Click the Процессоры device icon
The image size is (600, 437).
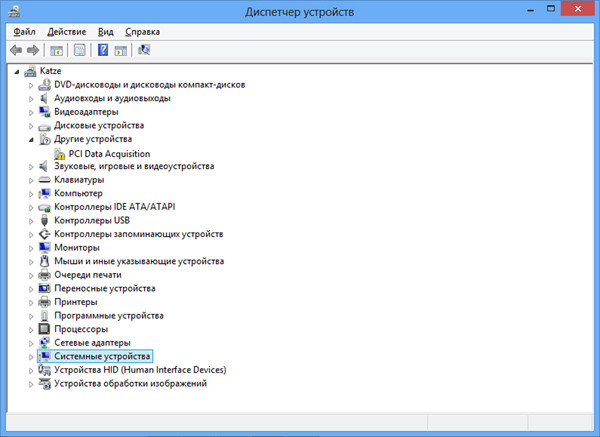(45, 329)
